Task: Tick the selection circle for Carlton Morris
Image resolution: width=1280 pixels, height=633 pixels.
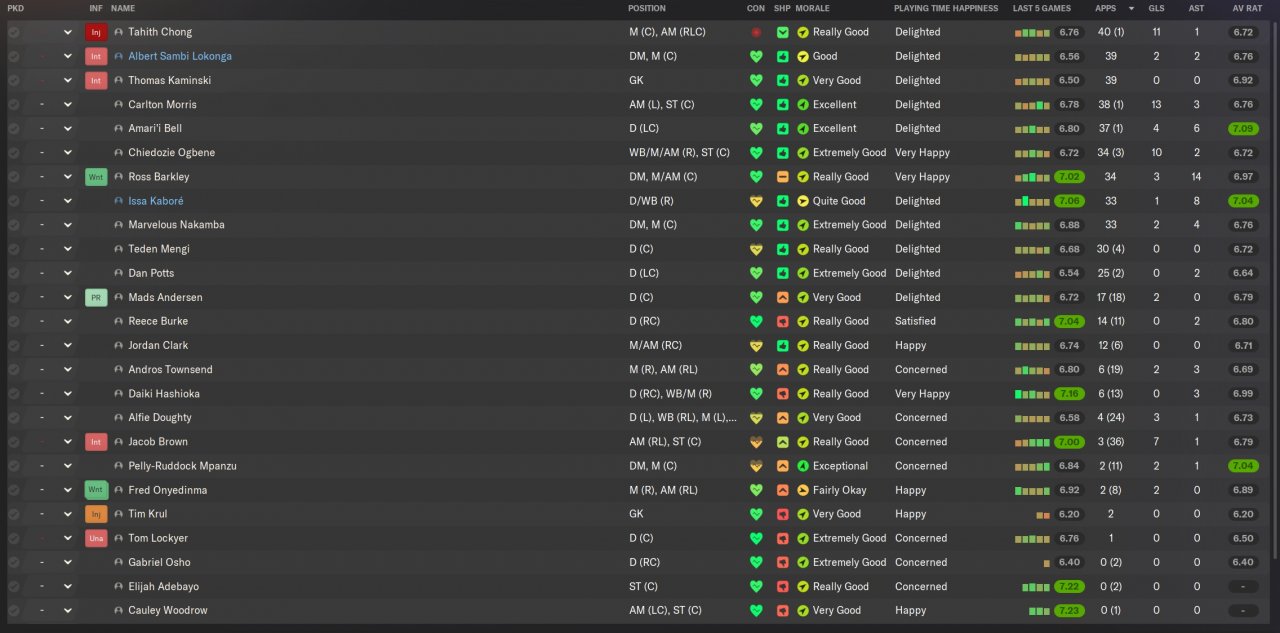Action: [14, 104]
